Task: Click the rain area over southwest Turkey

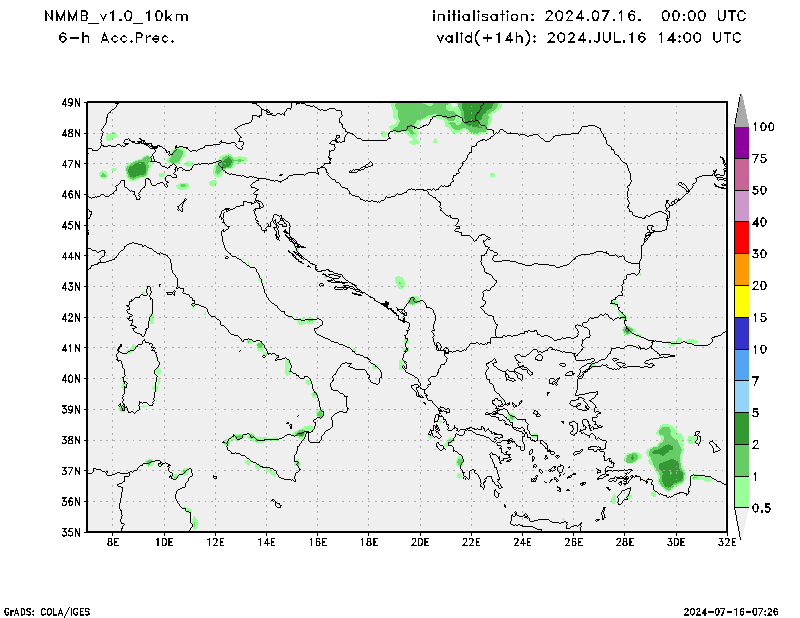Action: [x=667, y=459]
